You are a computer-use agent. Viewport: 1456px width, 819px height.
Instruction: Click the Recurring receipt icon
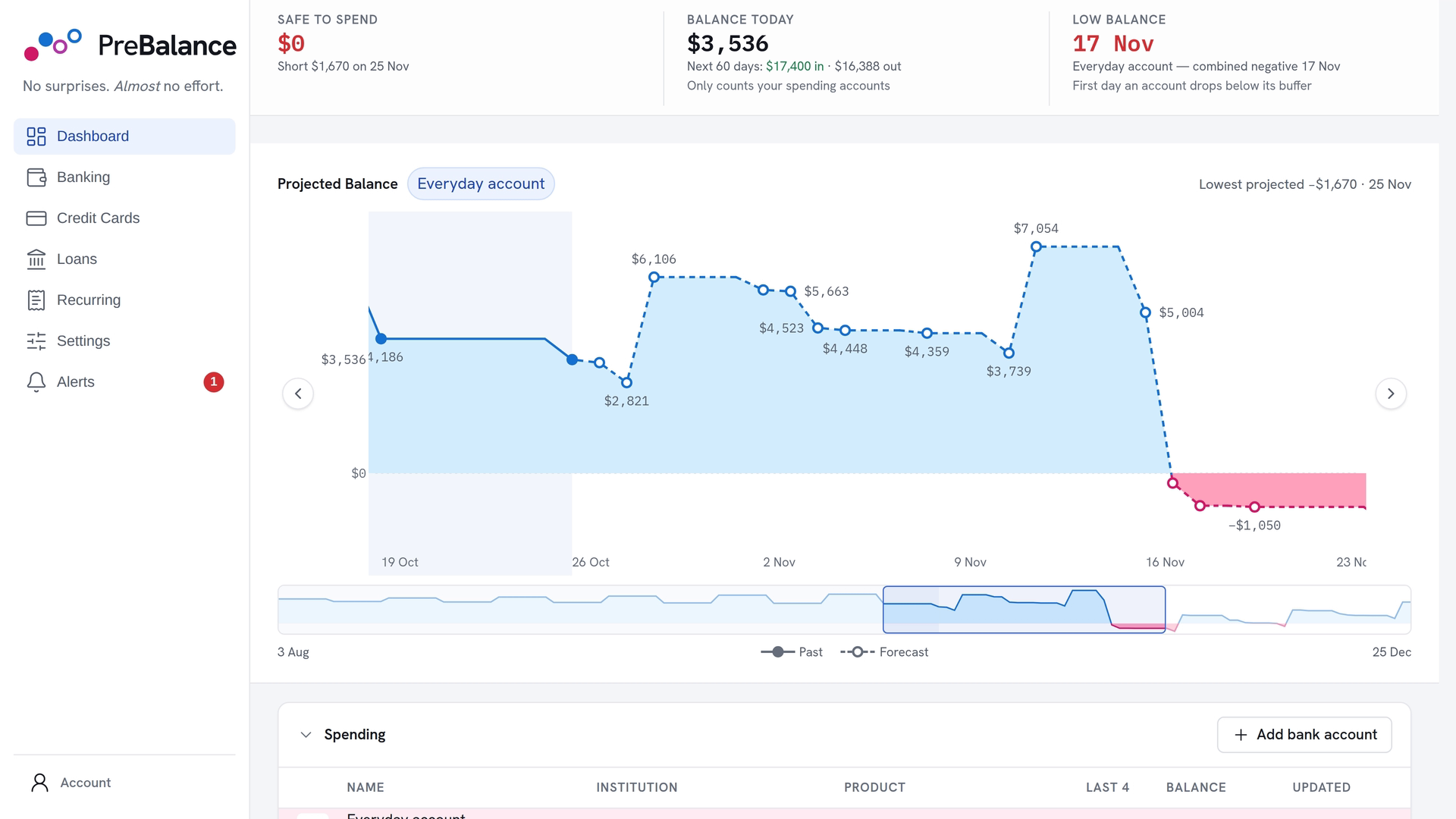(36, 300)
